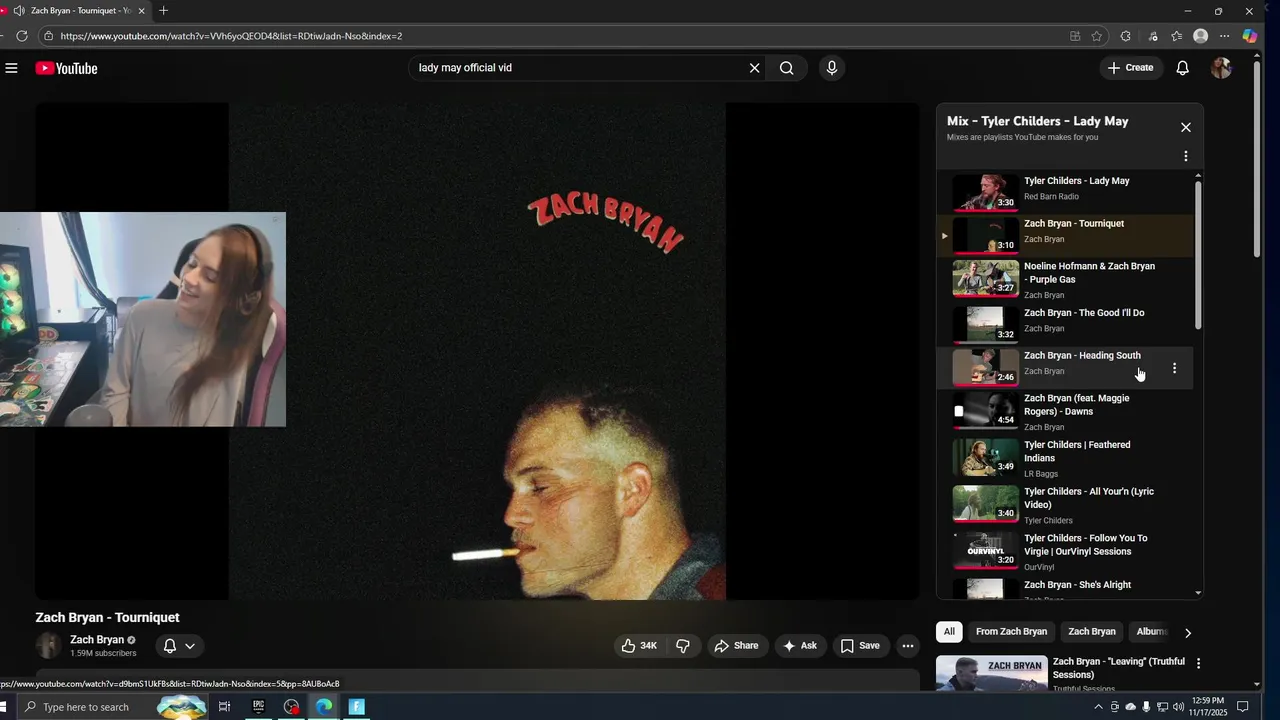1280x720 pixels.
Task: Open more actions below the video
Action: 908,646
